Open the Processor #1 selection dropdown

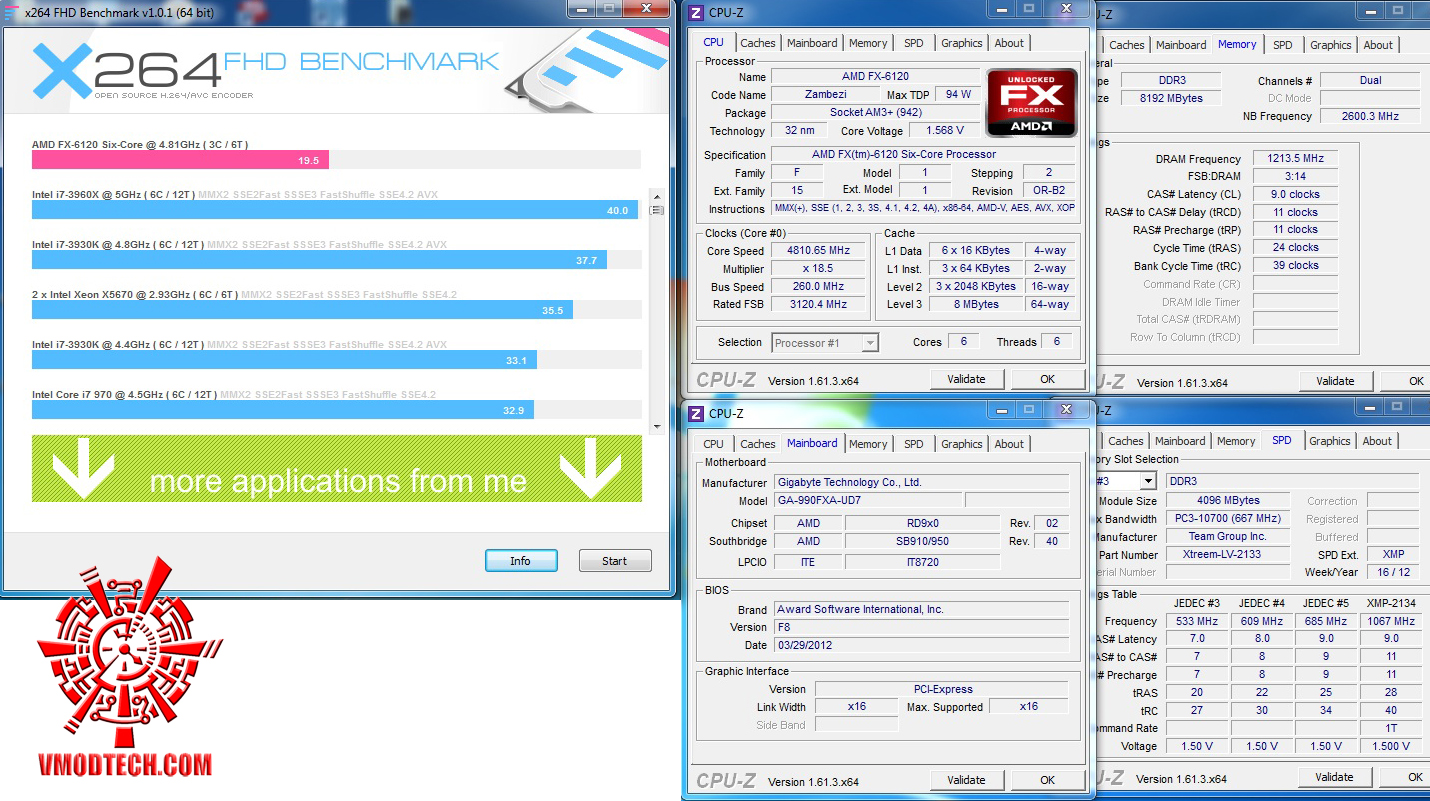click(x=826, y=343)
